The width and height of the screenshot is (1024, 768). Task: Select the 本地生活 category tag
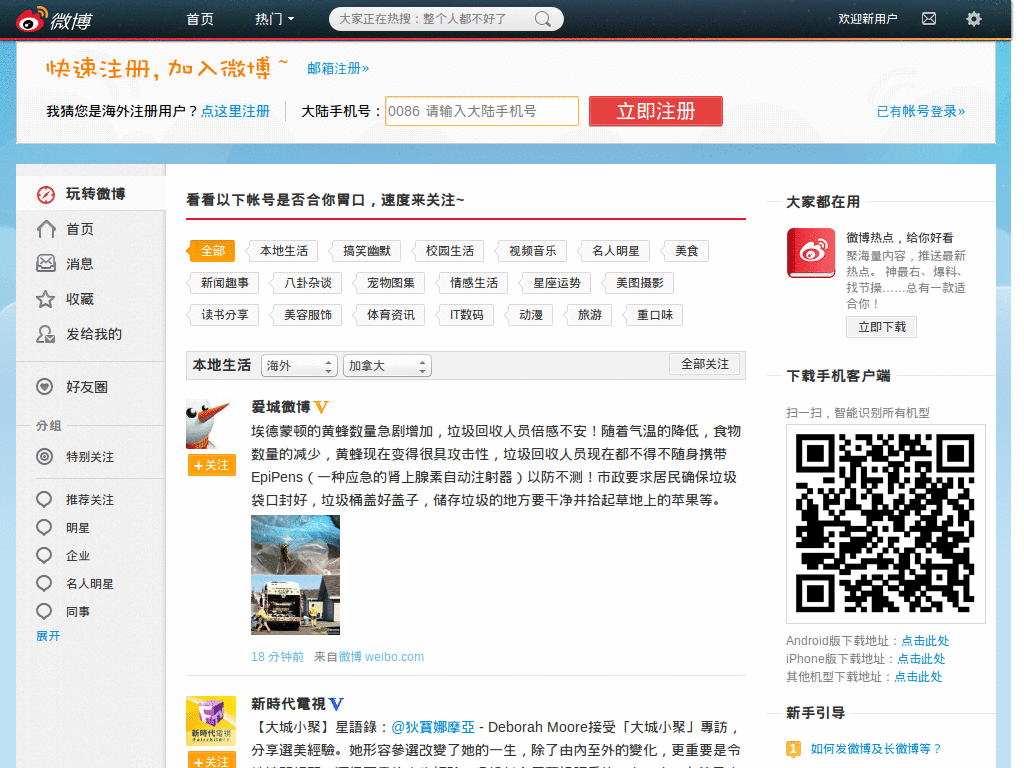pyautogui.click(x=283, y=251)
